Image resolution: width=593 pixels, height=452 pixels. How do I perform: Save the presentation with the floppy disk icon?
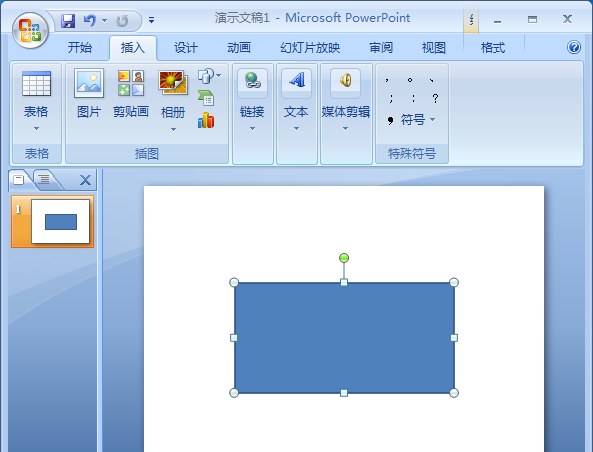68,20
